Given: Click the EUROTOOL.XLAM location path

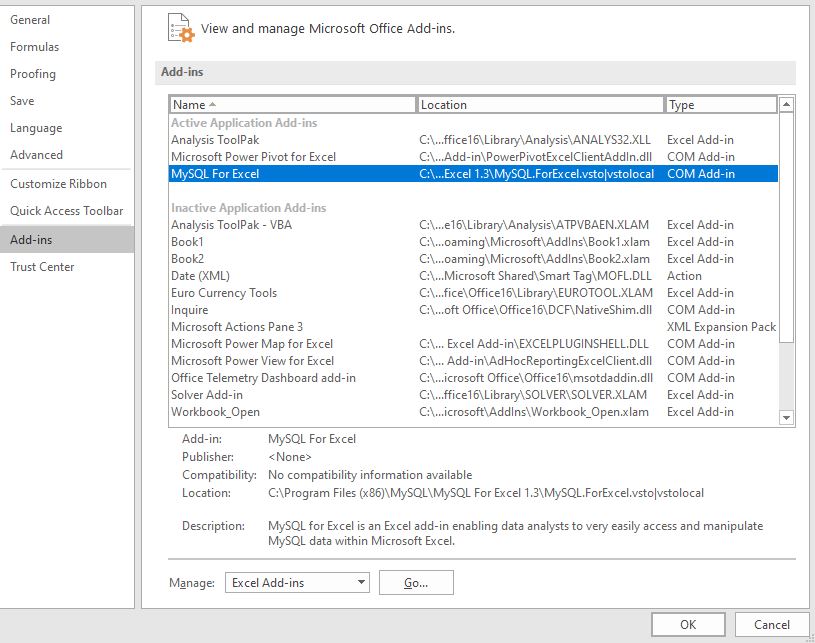Looking at the screenshot, I should click(x=536, y=293).
